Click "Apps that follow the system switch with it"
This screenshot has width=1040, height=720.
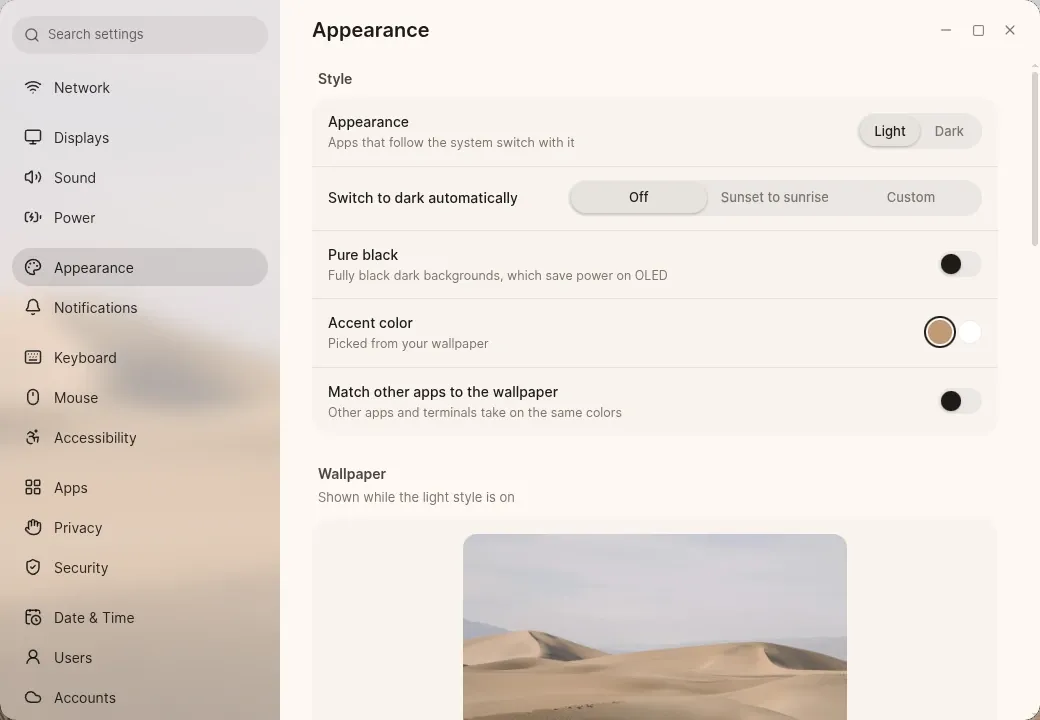tap(451, 143)
